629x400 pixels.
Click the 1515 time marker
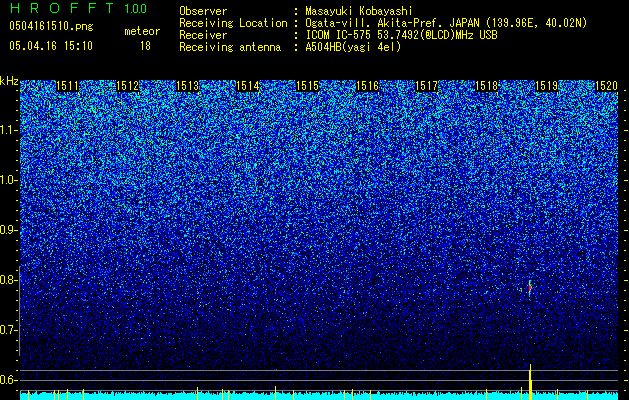click(x=307, y=86)
